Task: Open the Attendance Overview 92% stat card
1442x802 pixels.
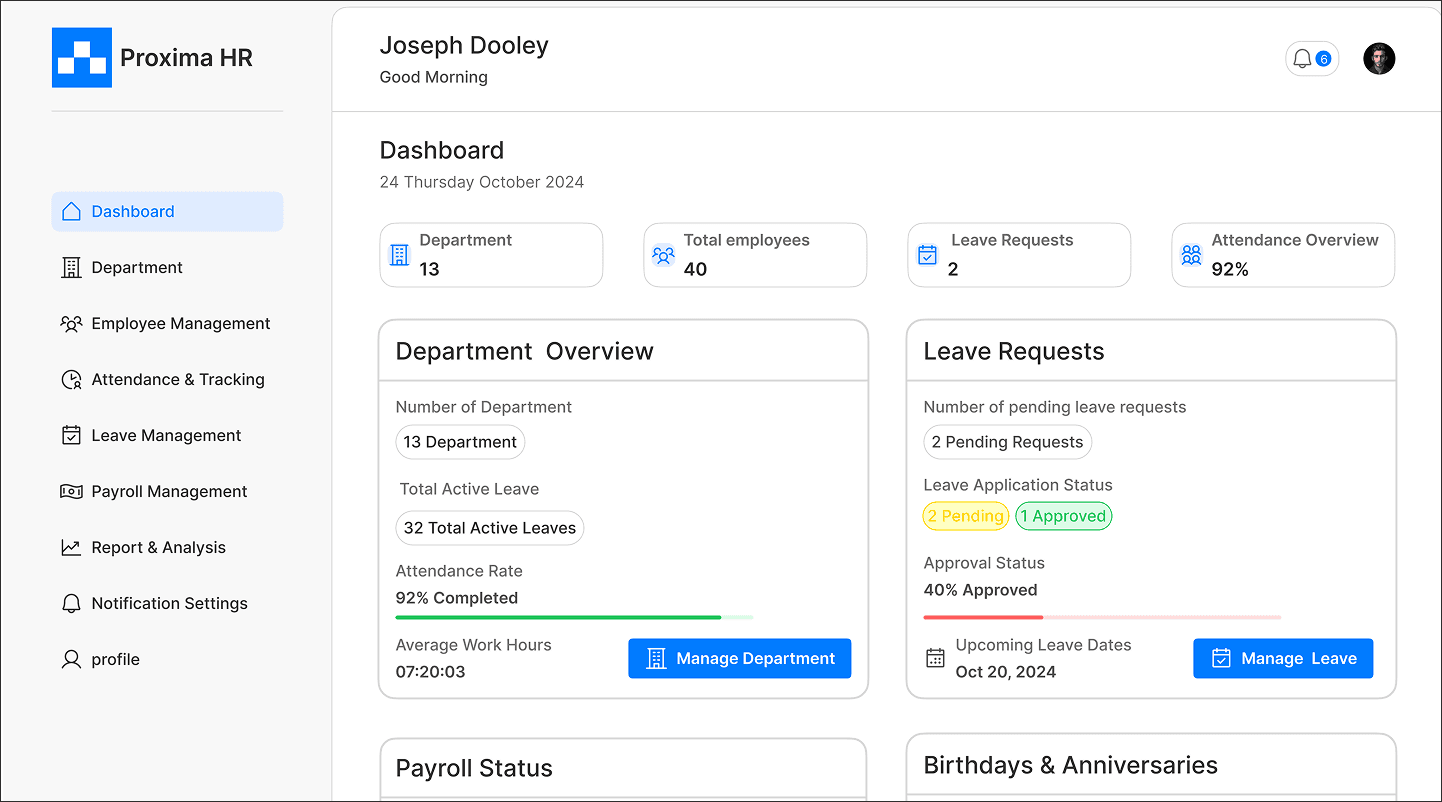Action: (1283, 255)
